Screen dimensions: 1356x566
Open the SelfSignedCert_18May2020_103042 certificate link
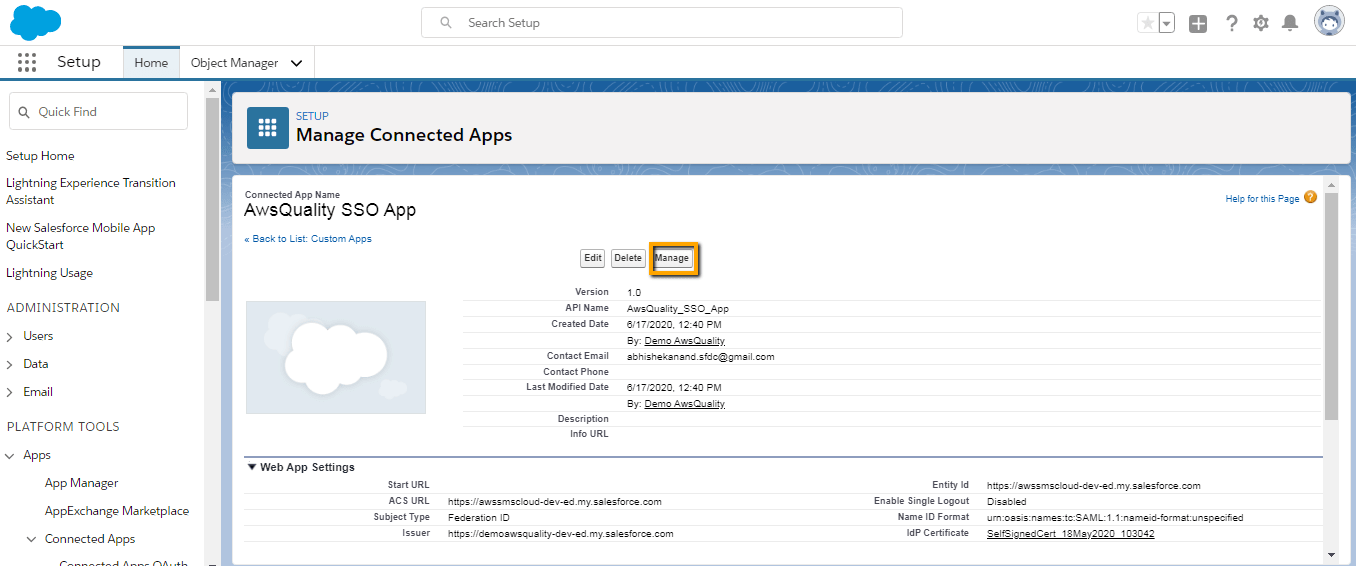[1071, 533]
